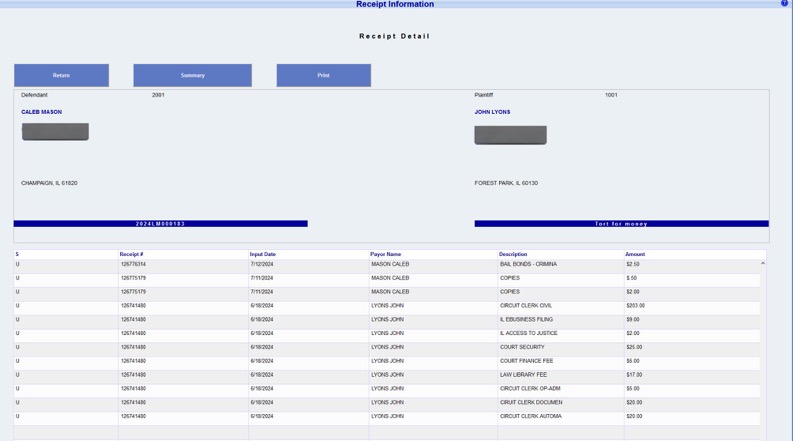Select the 'IL ACCESS TO JUSTICE' description

pyautogui.click(x=528, y=333)
